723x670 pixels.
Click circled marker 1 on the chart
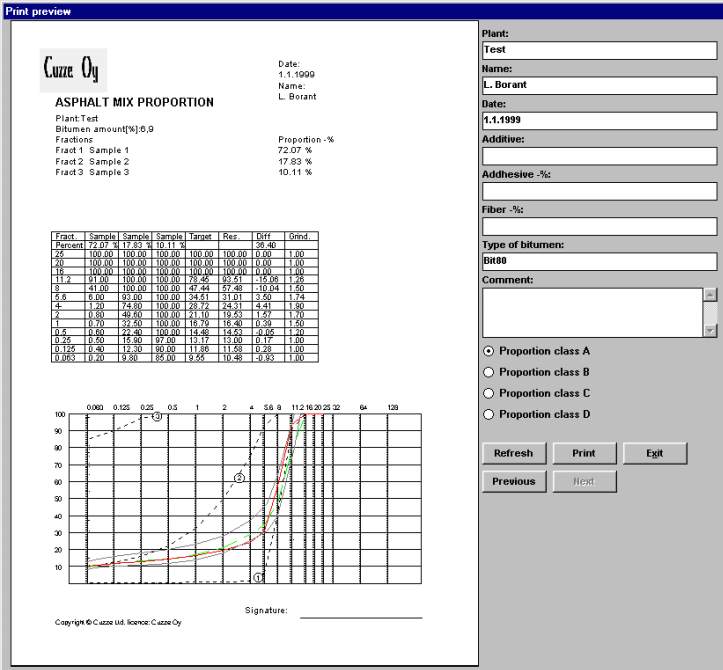click(x=259, y=577)
